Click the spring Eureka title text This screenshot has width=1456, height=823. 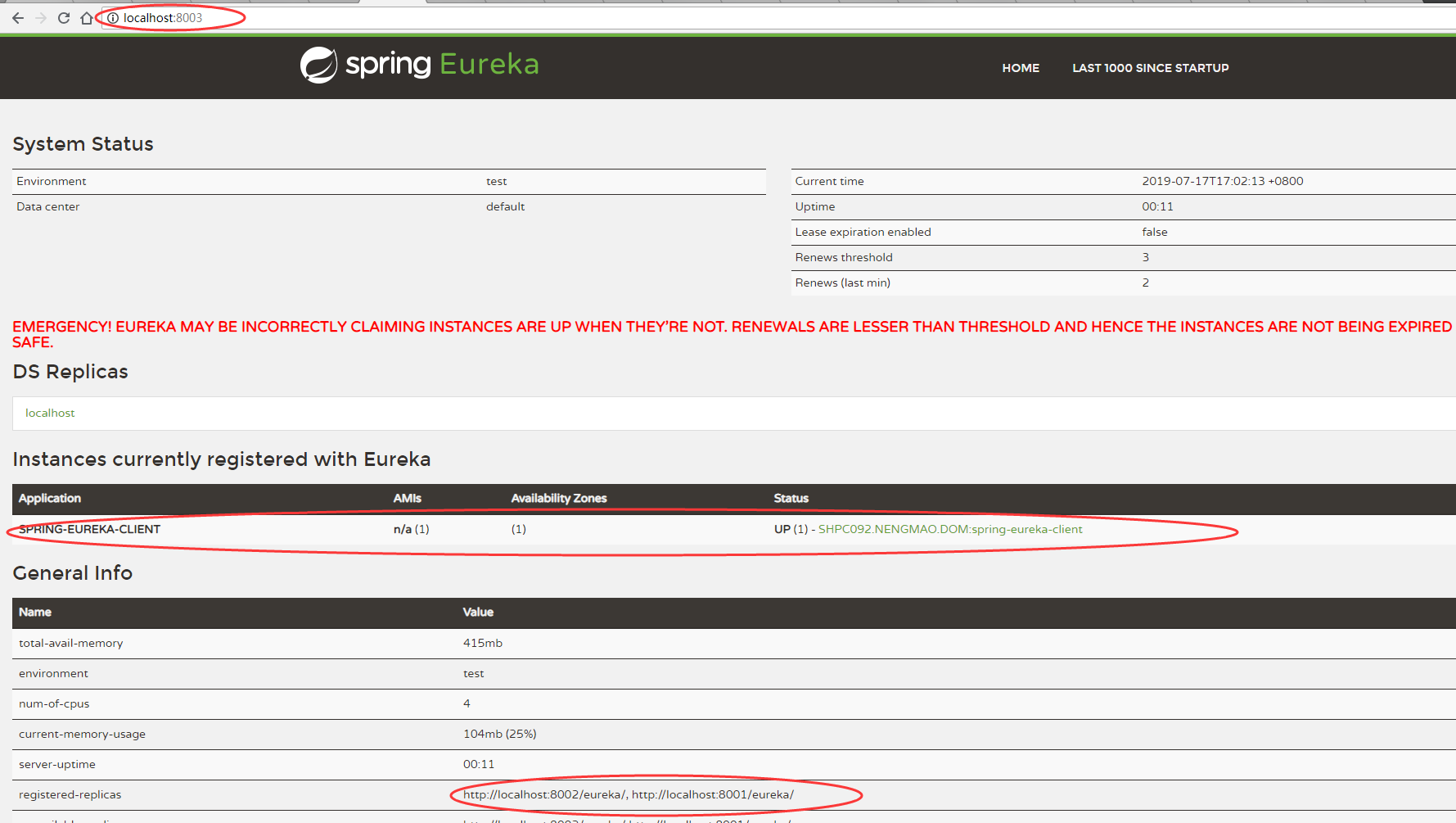pos(442,64)
